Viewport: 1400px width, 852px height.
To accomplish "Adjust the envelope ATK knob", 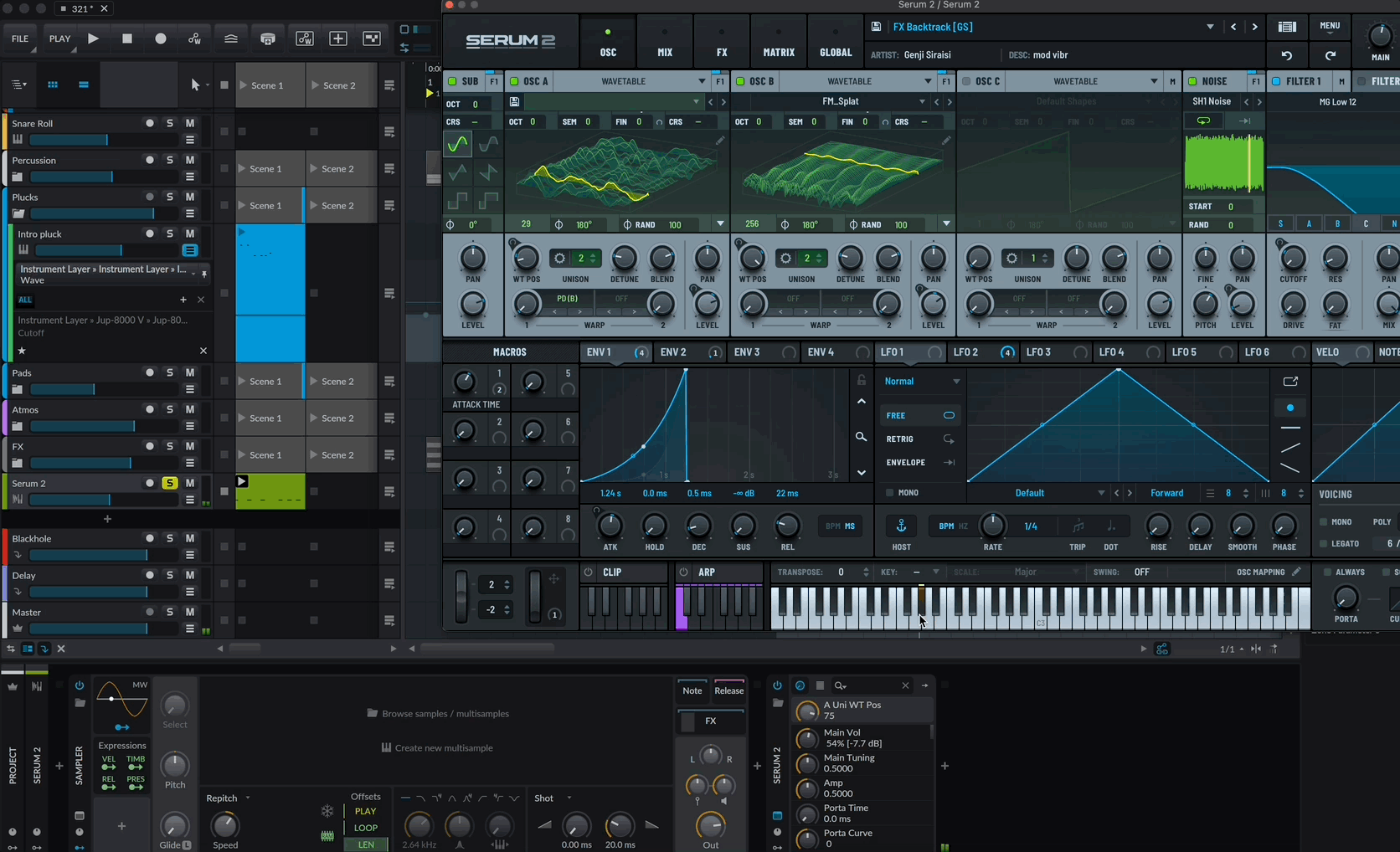I will click(x=610, y=526).
